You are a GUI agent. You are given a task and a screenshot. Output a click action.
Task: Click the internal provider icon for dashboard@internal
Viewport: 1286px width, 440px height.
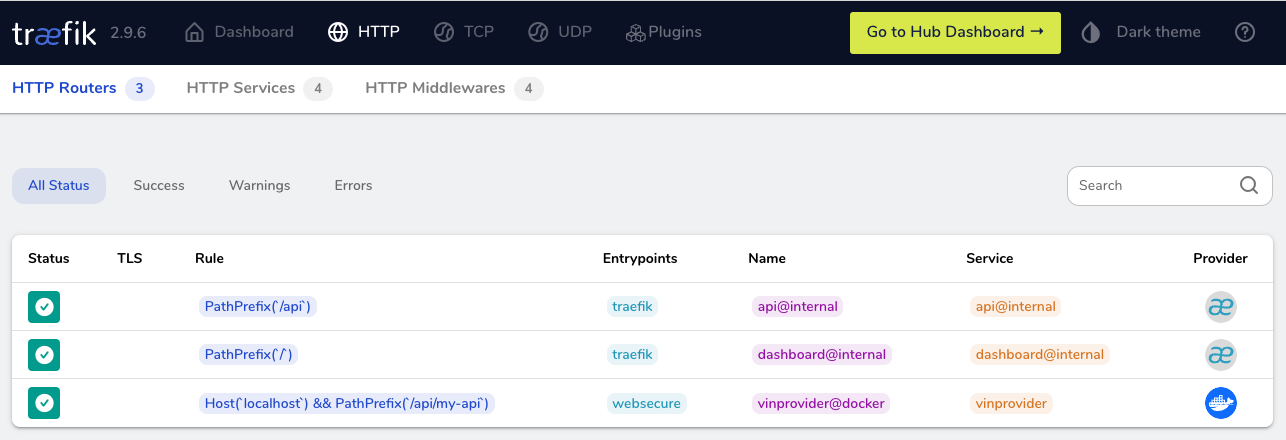1220,355
